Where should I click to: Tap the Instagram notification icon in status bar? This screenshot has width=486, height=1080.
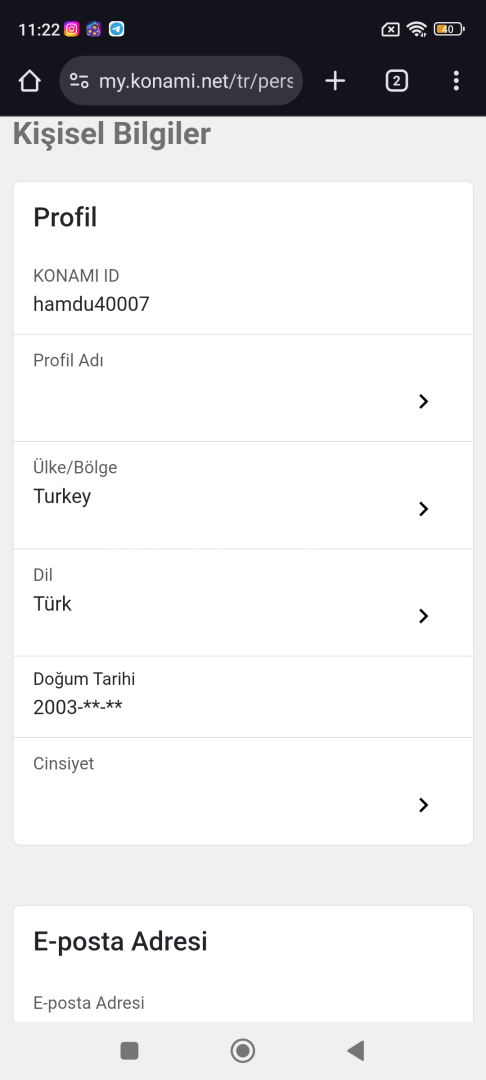(x=71, y=29)
